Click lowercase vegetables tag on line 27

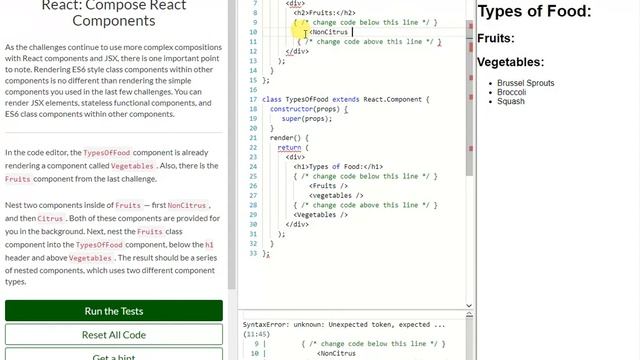pyautogui.click(x=336, y=196)
